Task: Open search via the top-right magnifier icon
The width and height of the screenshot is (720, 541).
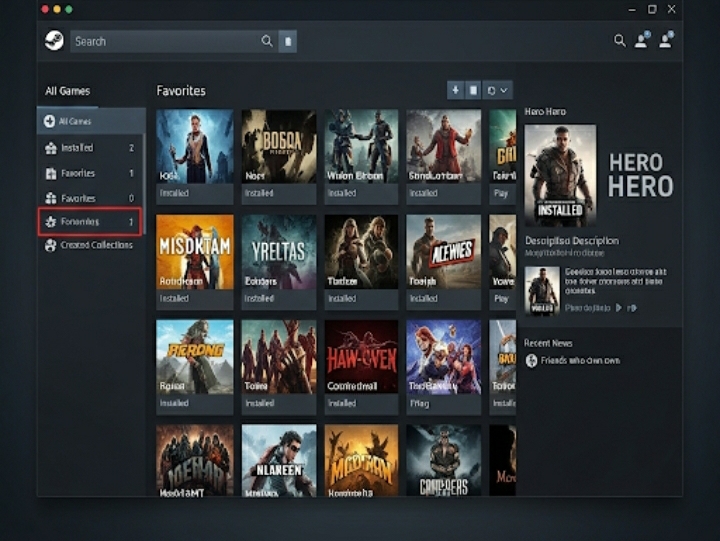Action: (x=619, y=41)
